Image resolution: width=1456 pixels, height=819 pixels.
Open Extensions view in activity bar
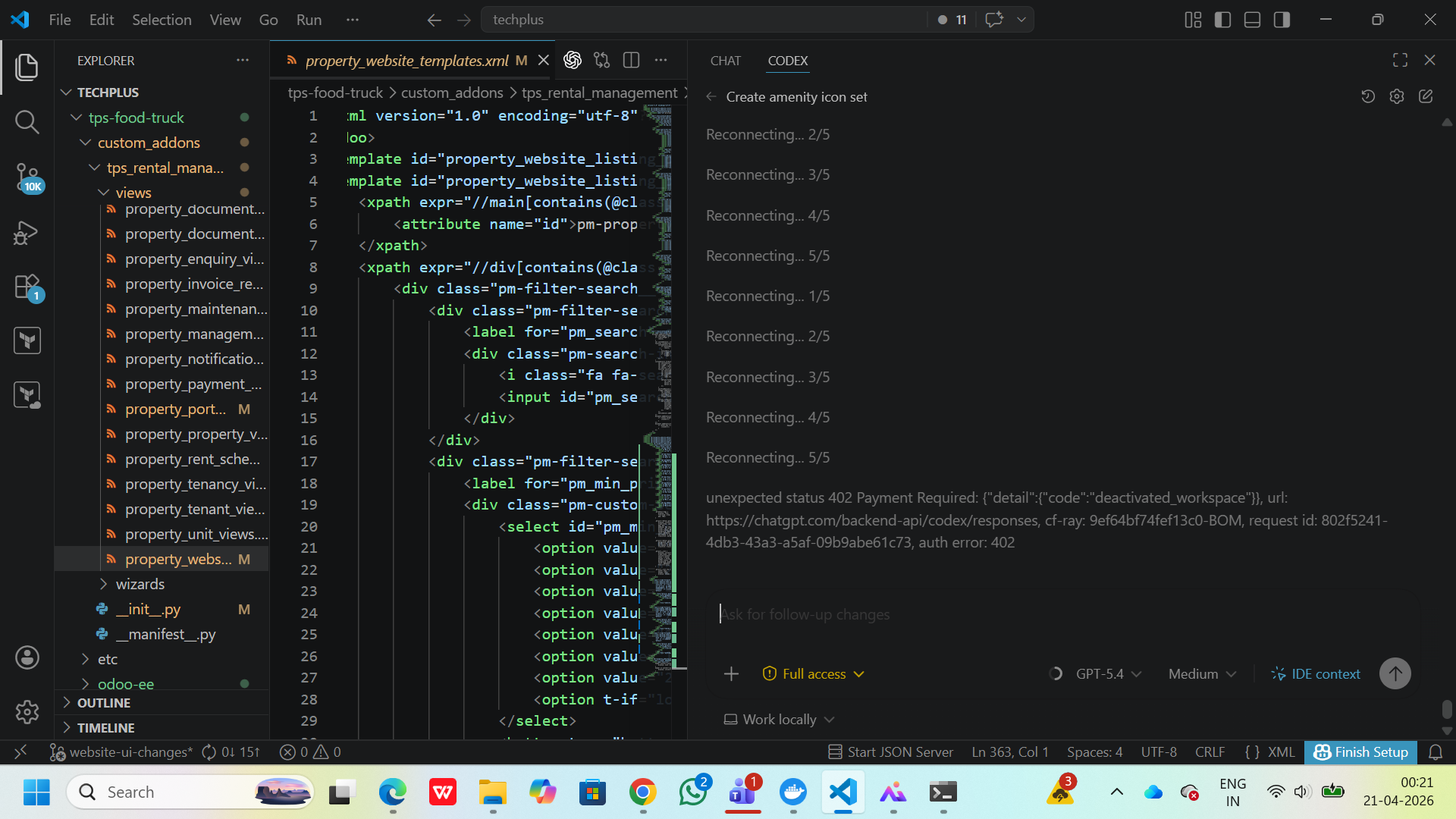[27, 287]
